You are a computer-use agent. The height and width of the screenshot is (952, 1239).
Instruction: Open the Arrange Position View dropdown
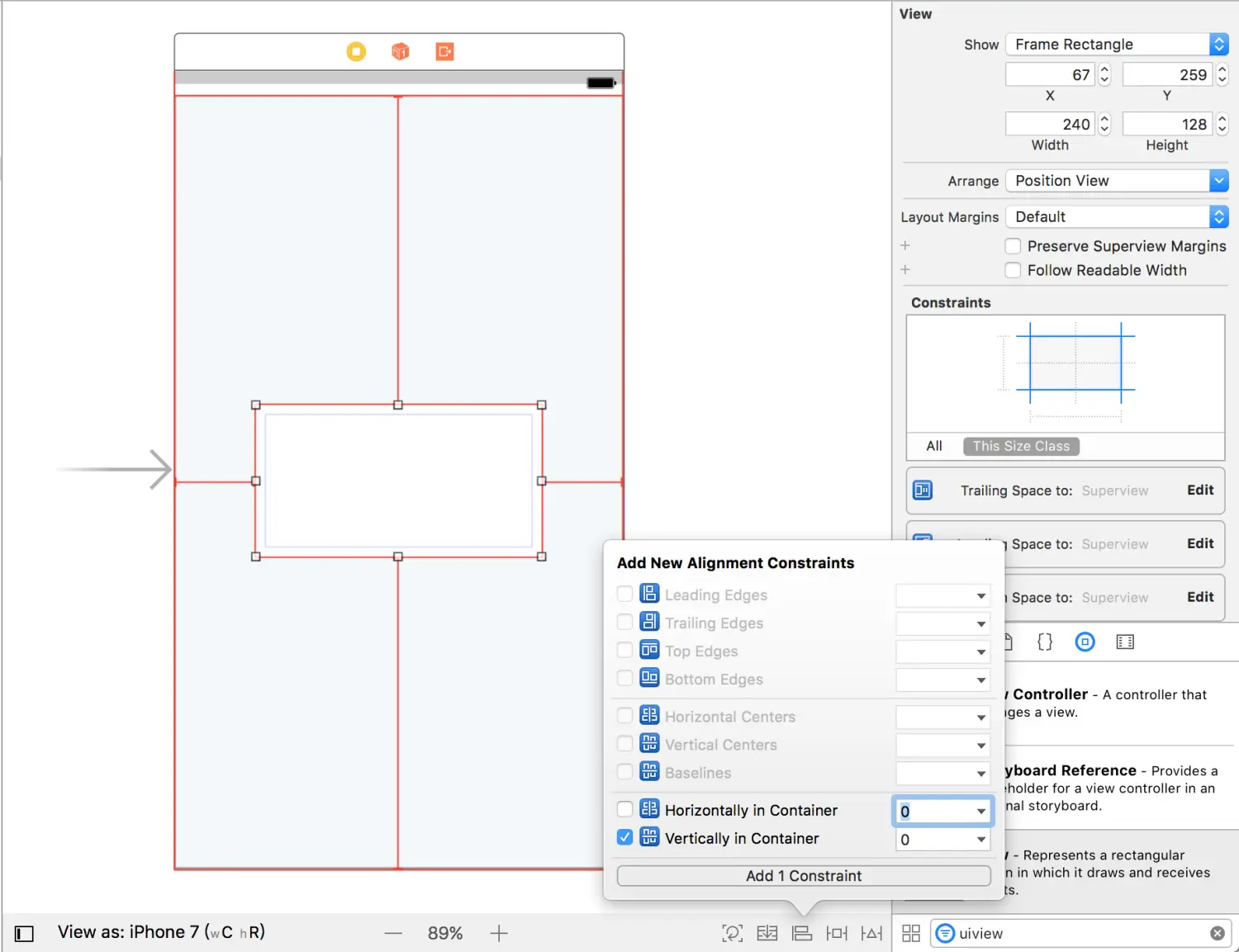tap(1117, 181)
